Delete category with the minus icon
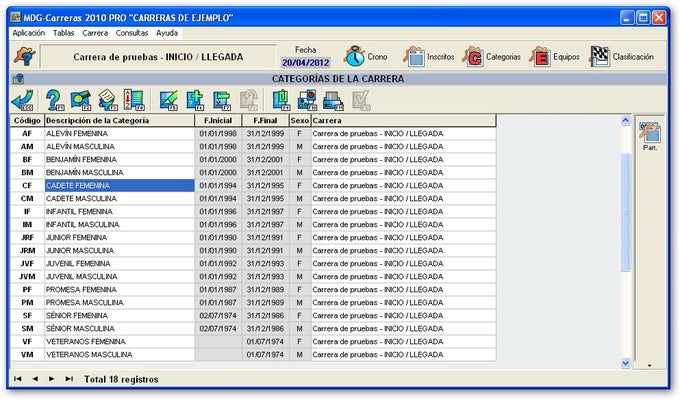 (x=222, y=100)
